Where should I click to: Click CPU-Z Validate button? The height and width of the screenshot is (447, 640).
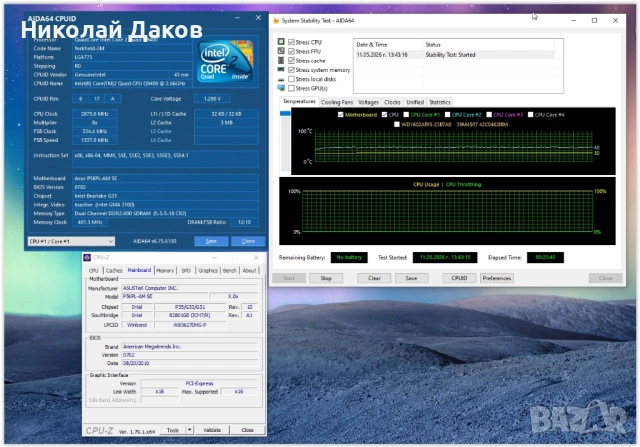coord(212,430)
